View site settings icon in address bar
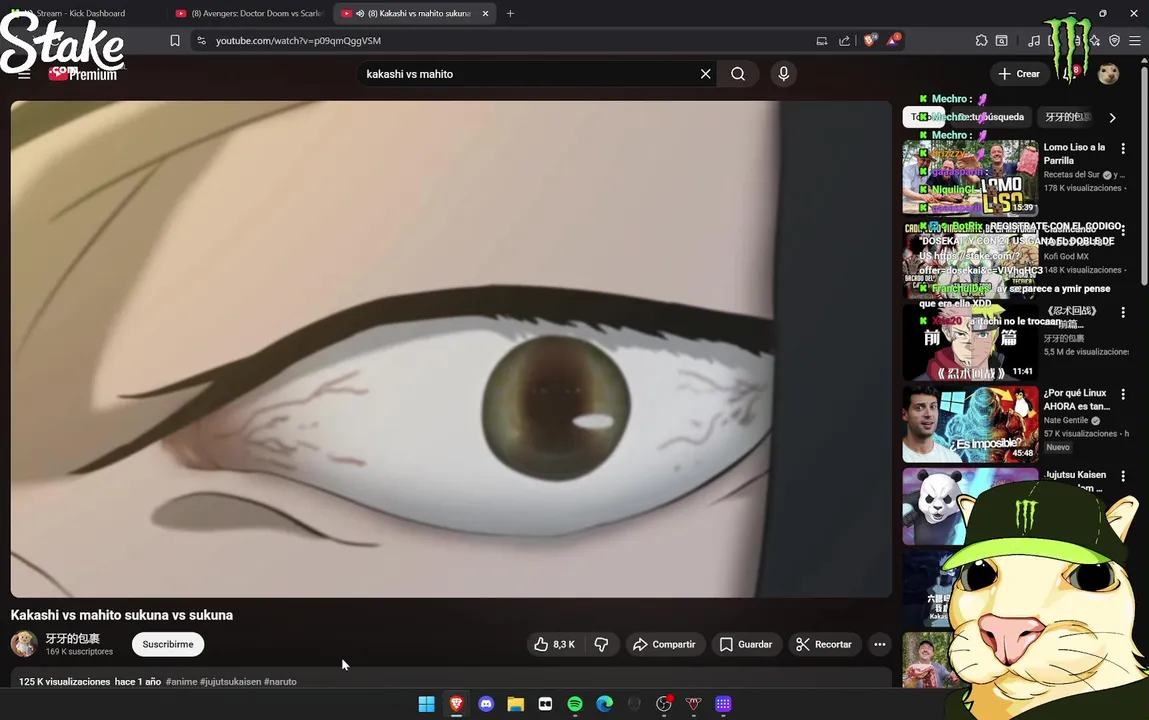The width and height of the screenshot is (1149, 720). coord(202,41)
